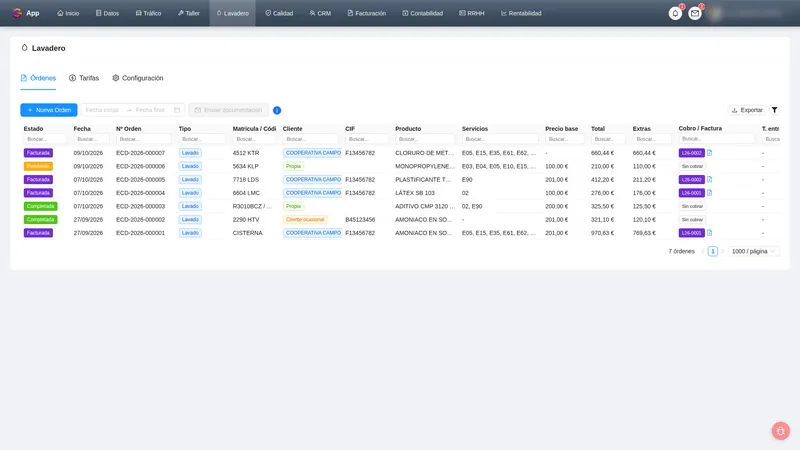The image size is (800, 450).
Task: Open the Tráfico menu
Action: 148,13
